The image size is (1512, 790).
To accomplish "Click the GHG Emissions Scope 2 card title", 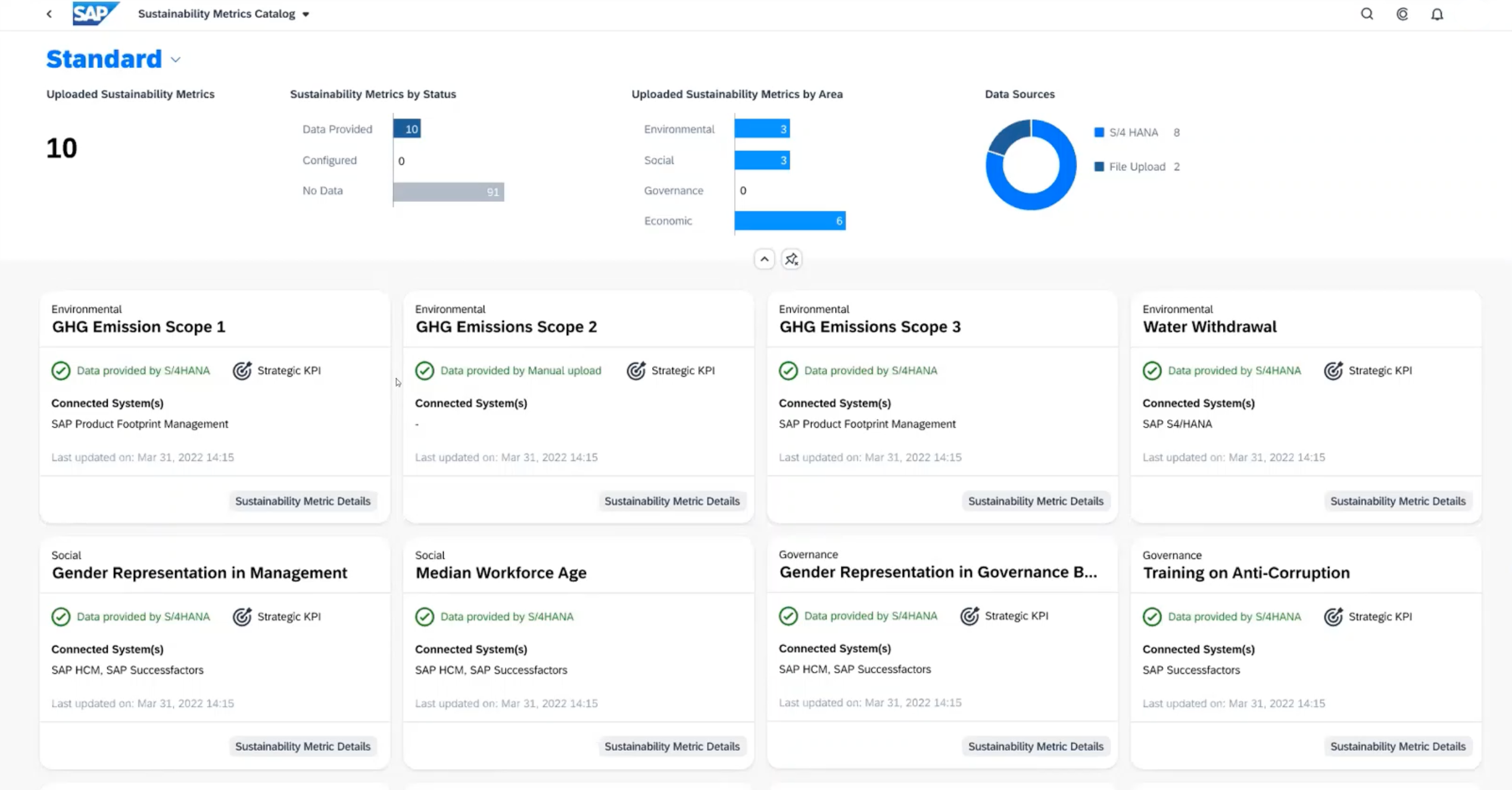I will (x=506, y=326).
